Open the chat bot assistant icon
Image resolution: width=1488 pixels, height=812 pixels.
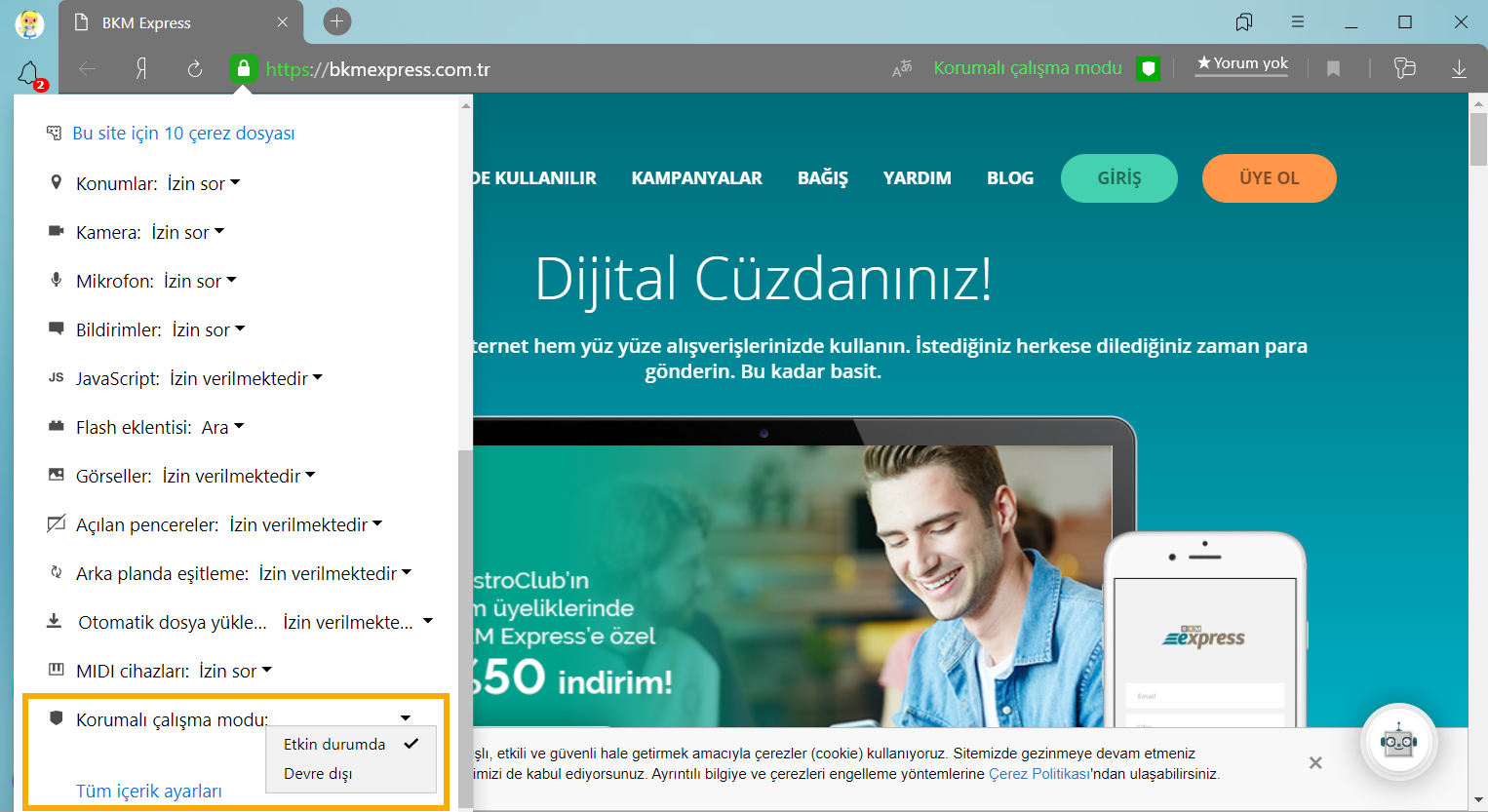pos(1399,742)
